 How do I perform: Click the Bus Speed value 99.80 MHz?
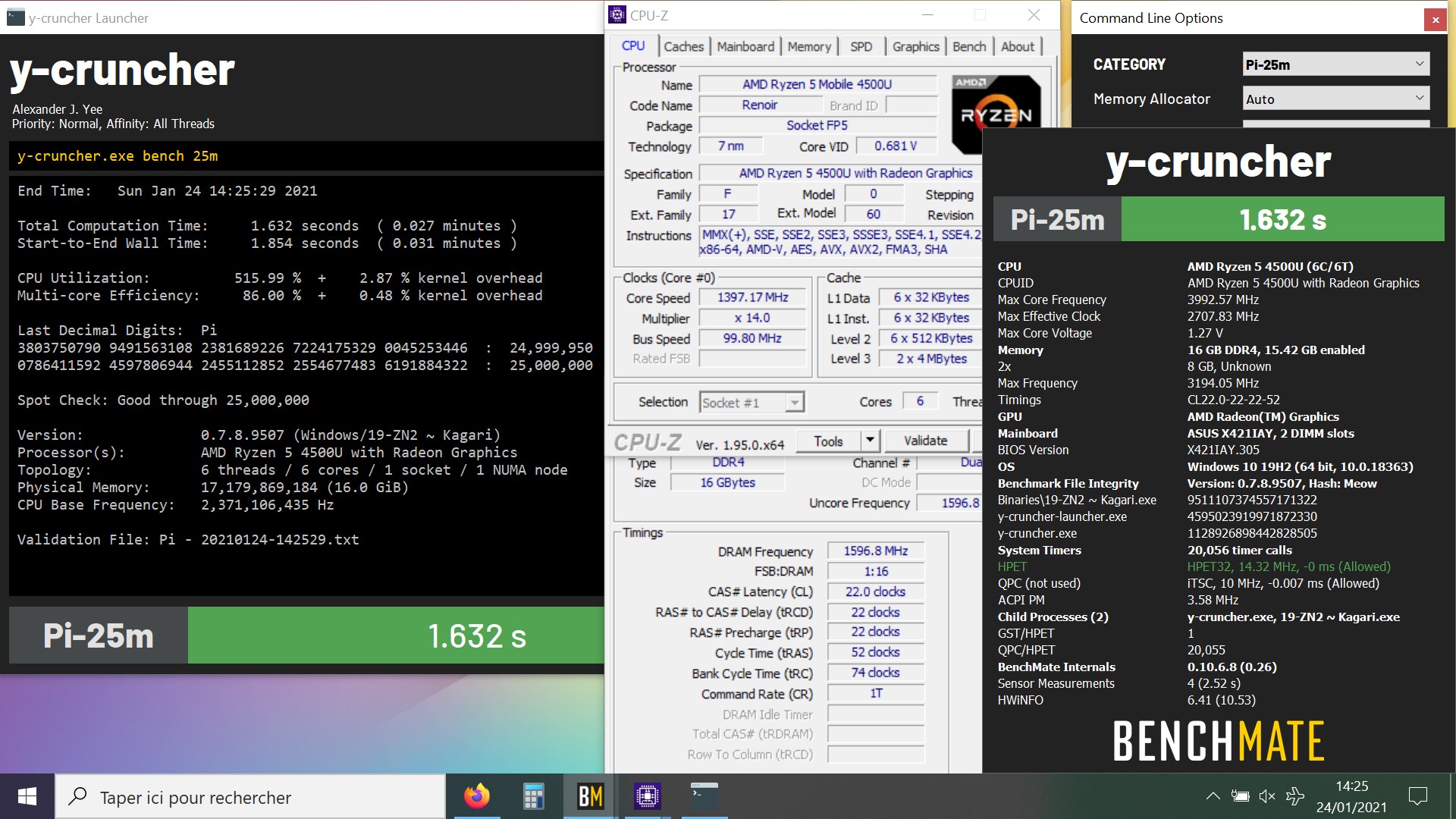click(752, 339)
